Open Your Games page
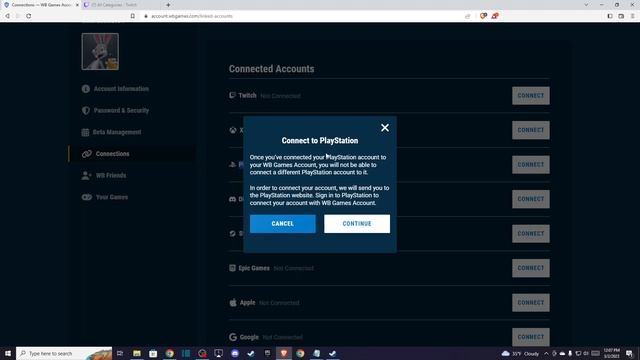Viewport: 640px width, 360px height. pos(112,197)
